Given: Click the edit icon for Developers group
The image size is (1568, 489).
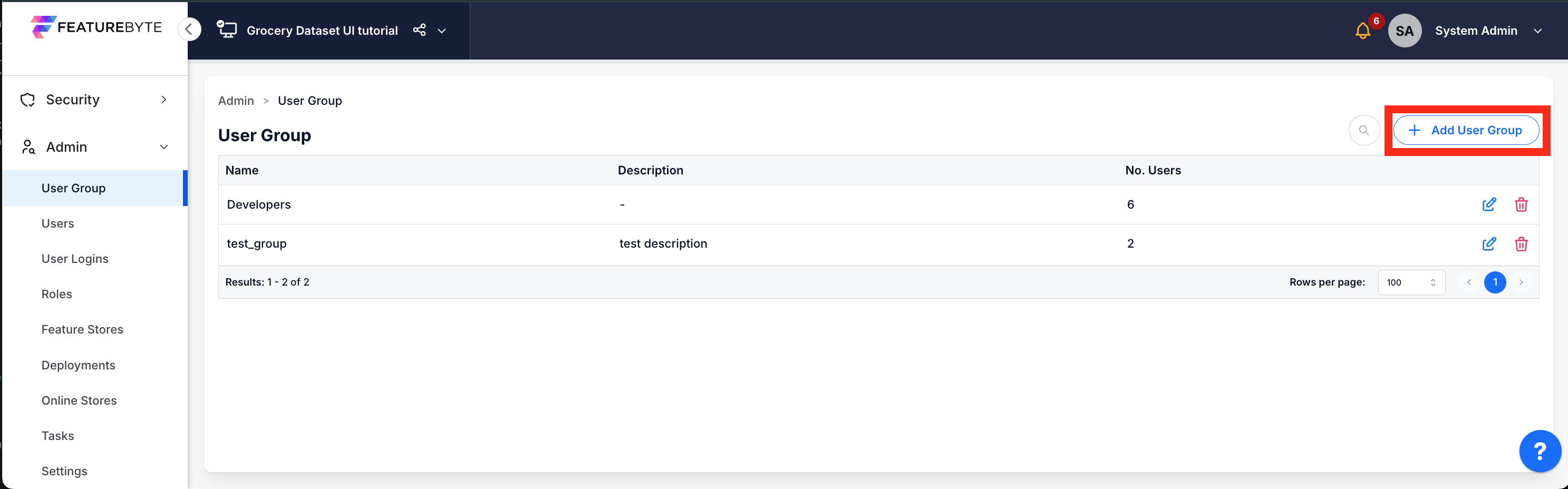Looking at the screenshot, I should 1489,204.
